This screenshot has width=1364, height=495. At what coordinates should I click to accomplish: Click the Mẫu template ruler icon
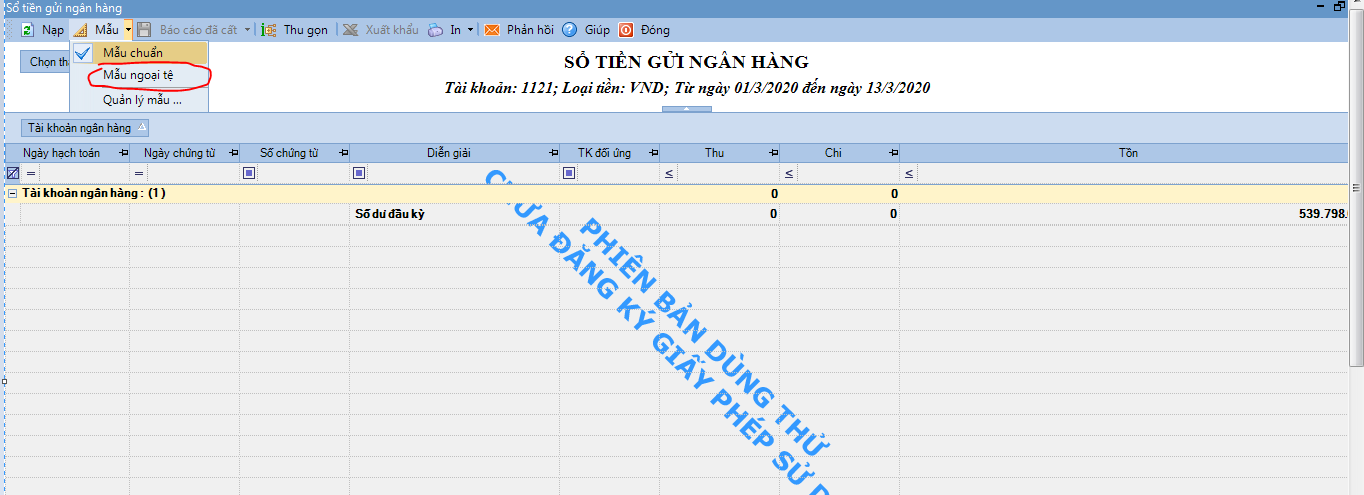[81, 30]
